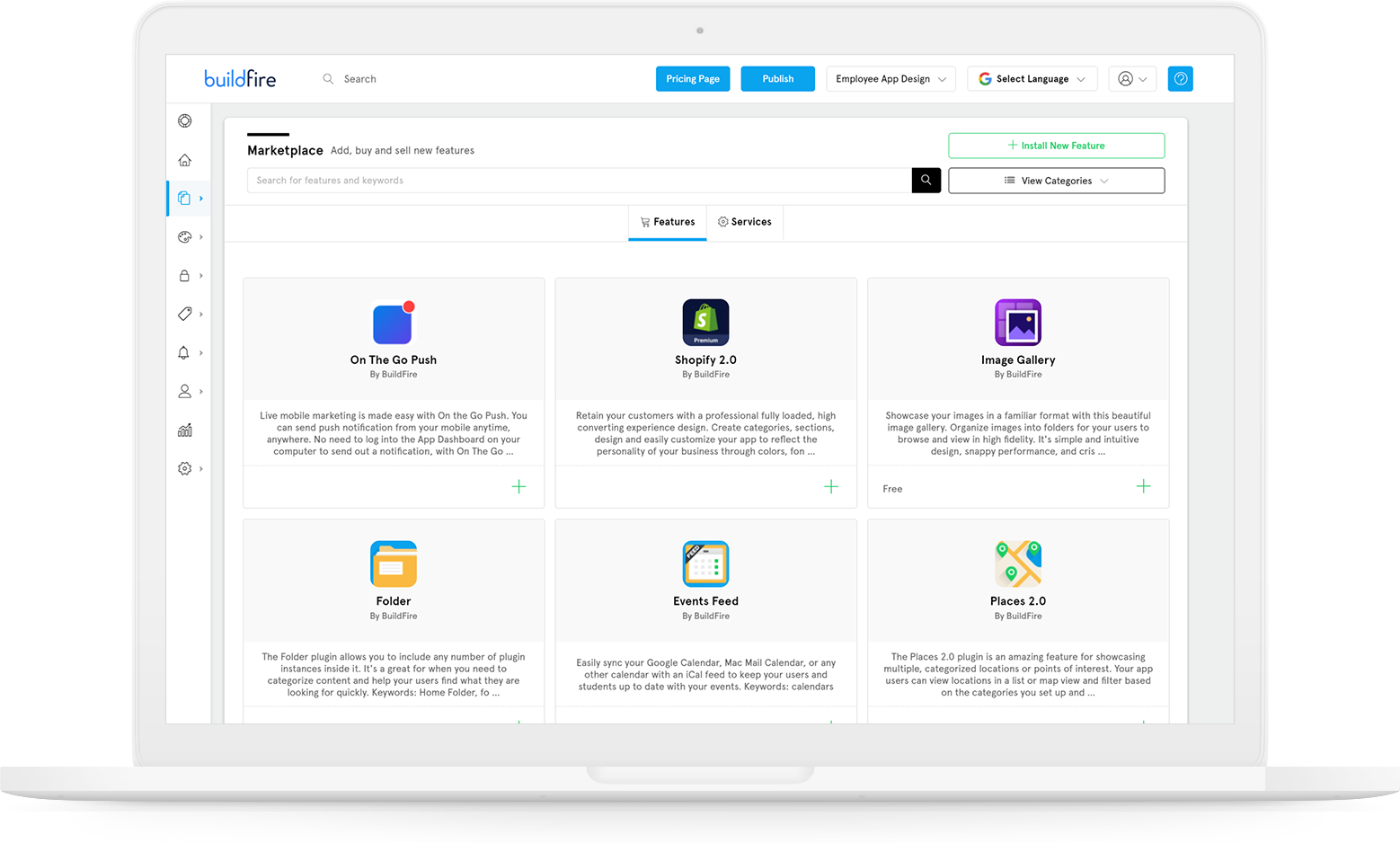Focus the features and keywords search field
The width and height of the screenshot is (1400, 843).
click(580, 181)
